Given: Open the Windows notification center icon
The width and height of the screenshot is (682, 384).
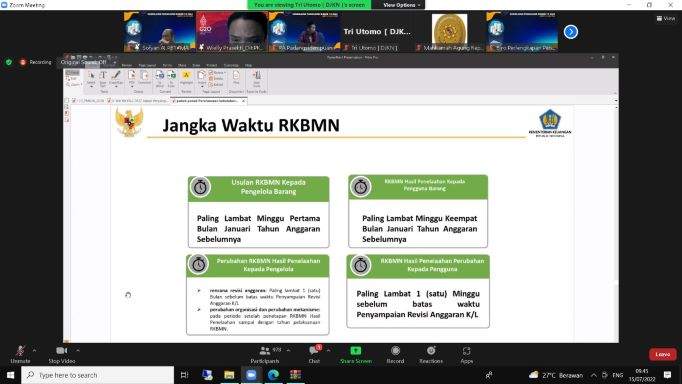Looking at the screenshot, I should coord(668,375).
